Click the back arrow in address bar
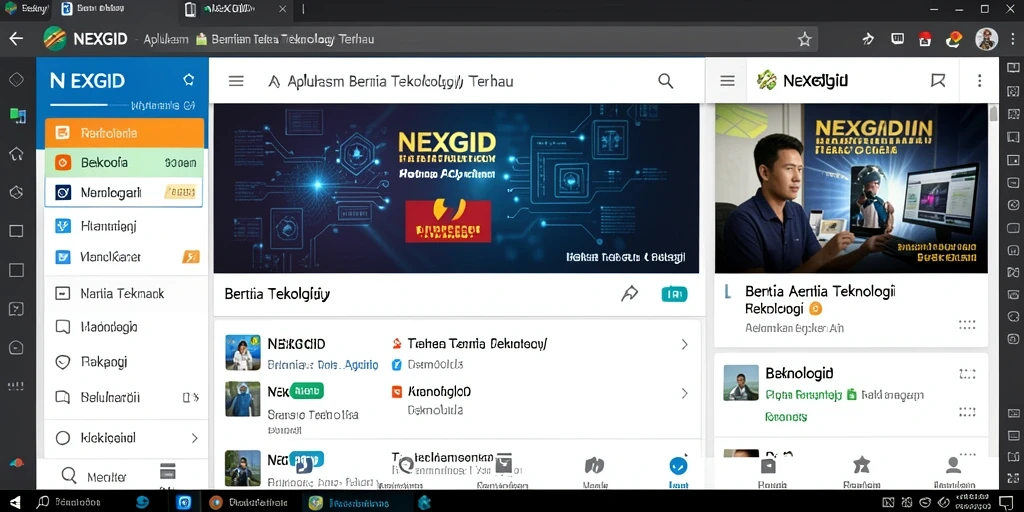The height and width of the screenshot is (512, 1024). click(16, 39)
